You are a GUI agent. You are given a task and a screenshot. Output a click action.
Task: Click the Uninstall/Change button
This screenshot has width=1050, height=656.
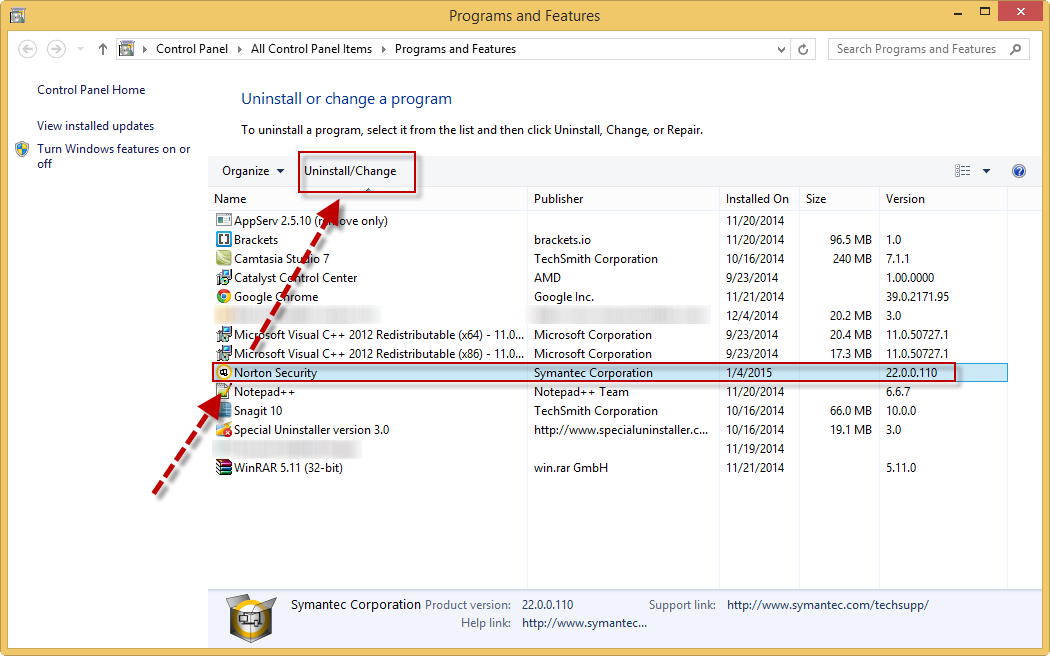[x=350, y=171]
